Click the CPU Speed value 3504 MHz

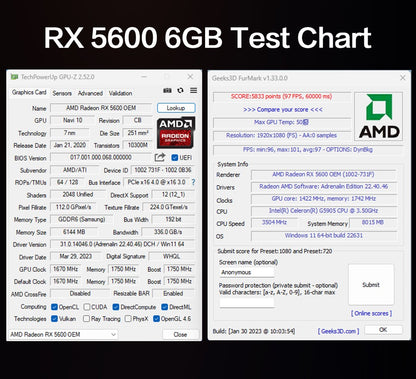tap(274, 222)
